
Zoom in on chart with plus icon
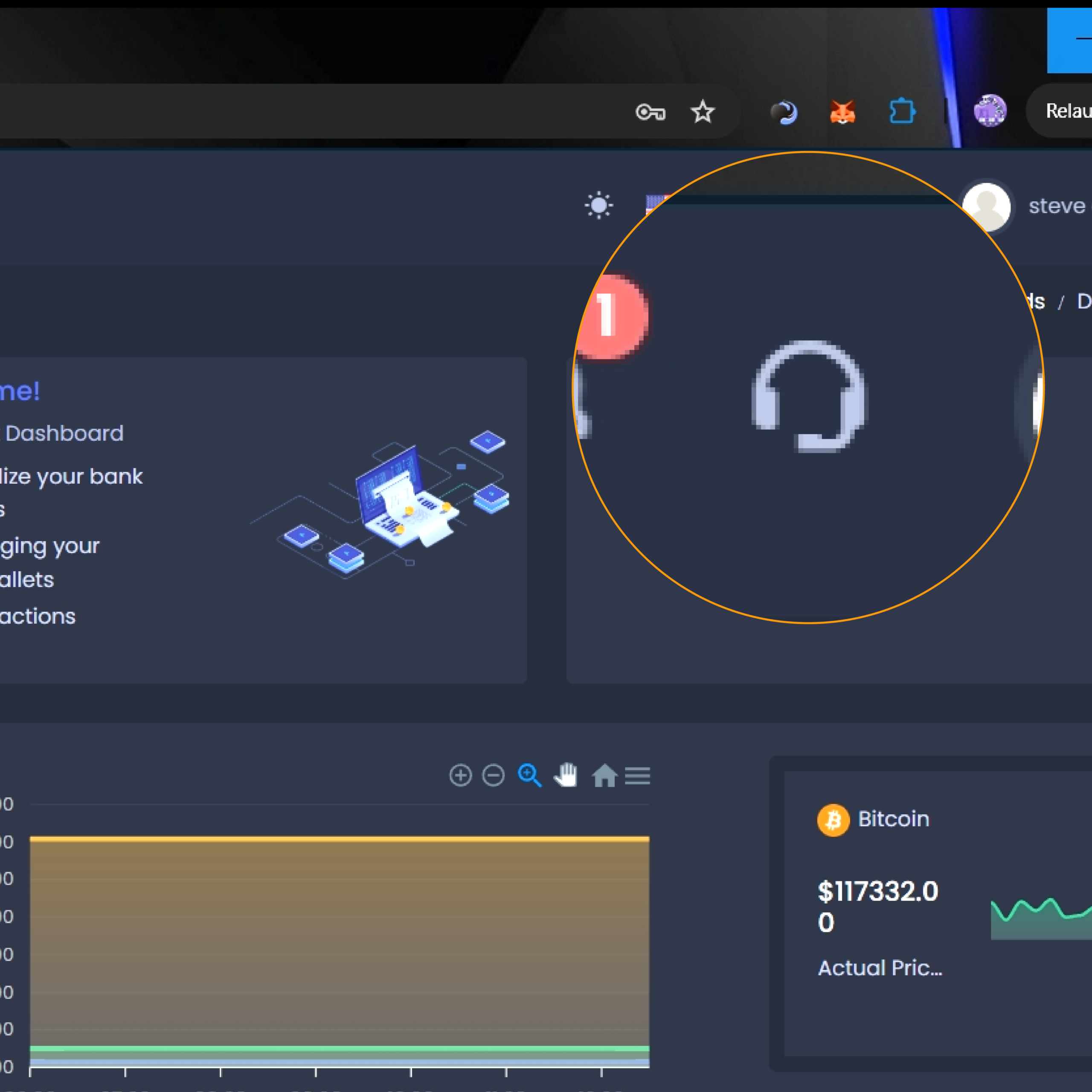pos(460,775)
